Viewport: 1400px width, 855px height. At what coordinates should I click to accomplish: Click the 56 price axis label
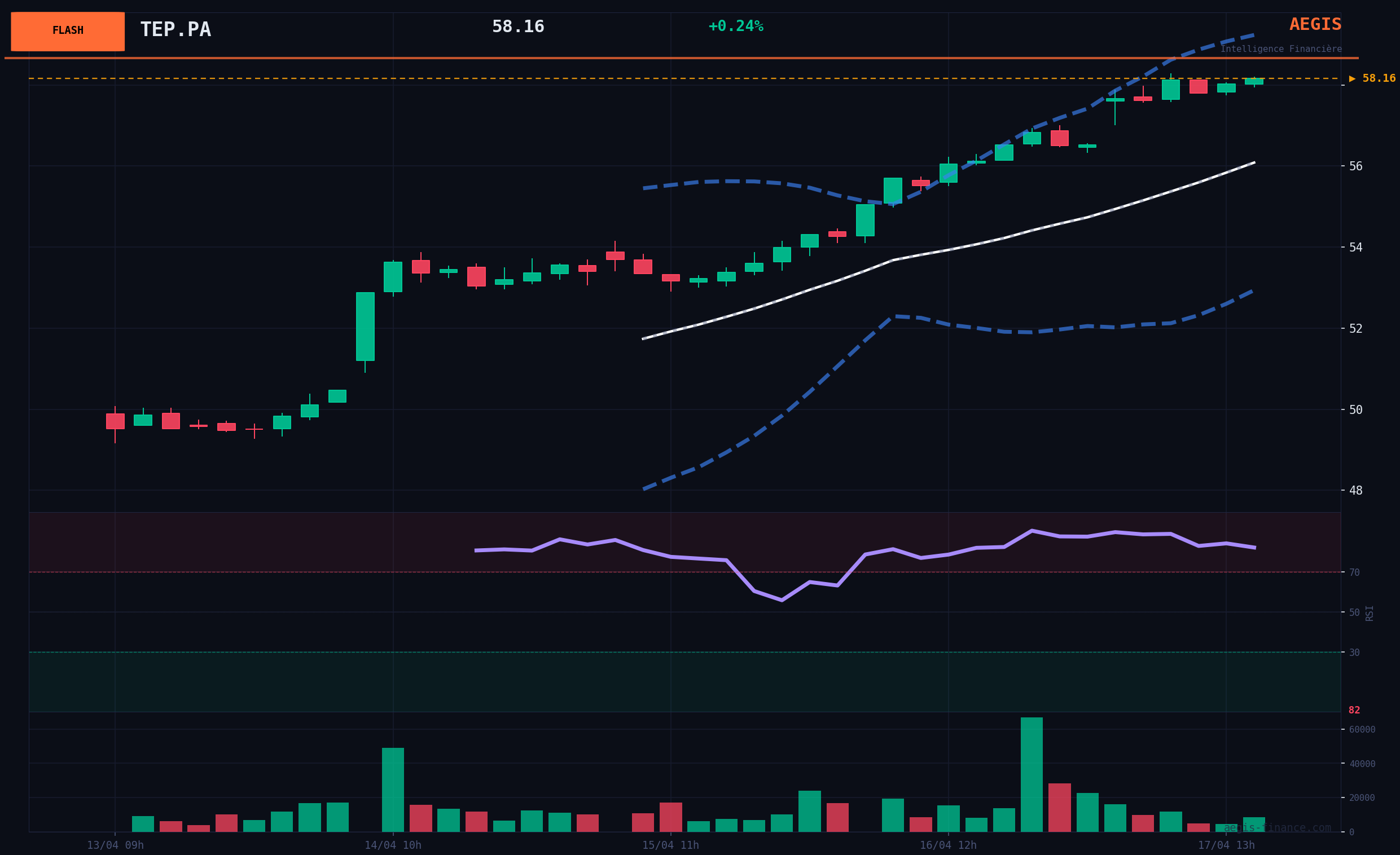(1355, 166)
